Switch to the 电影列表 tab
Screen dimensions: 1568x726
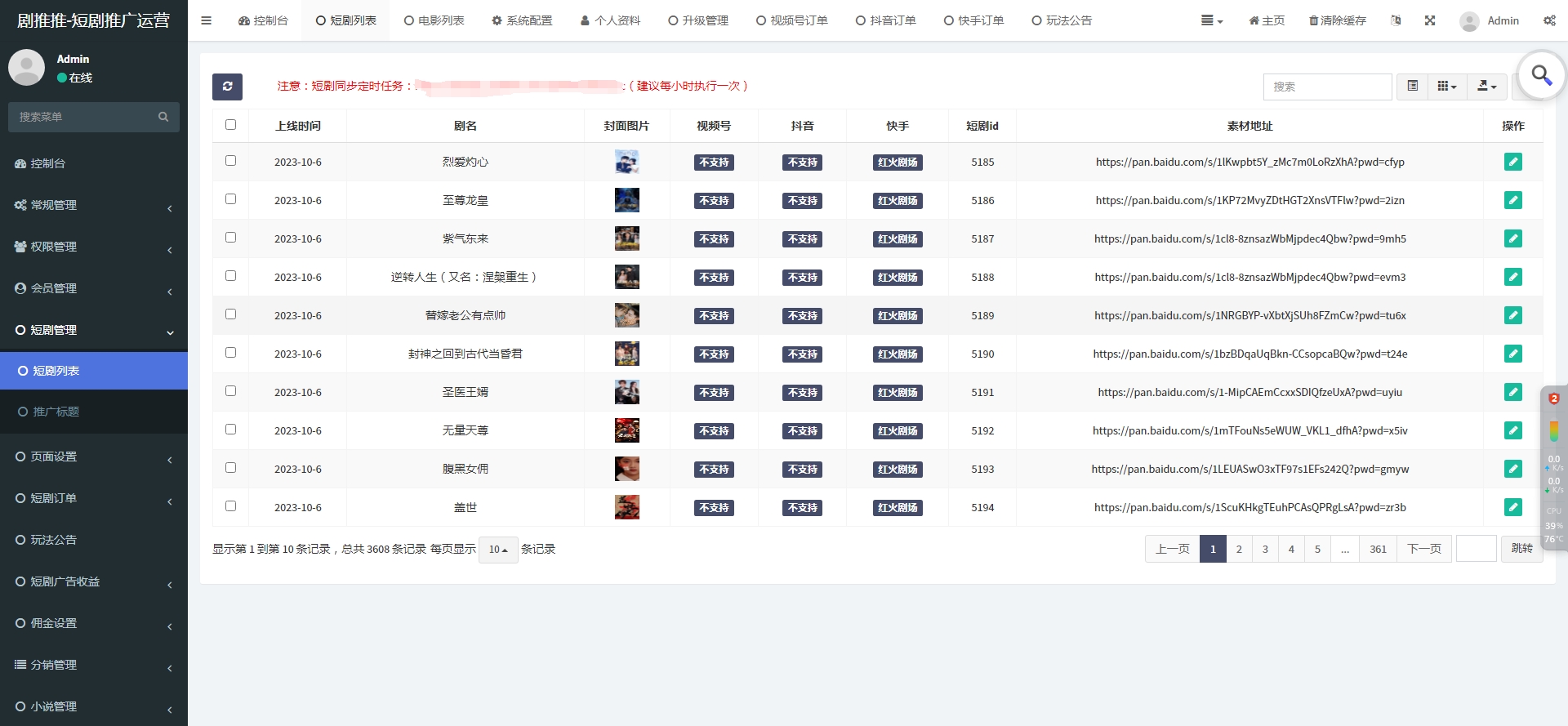click(x=434, y=20)
